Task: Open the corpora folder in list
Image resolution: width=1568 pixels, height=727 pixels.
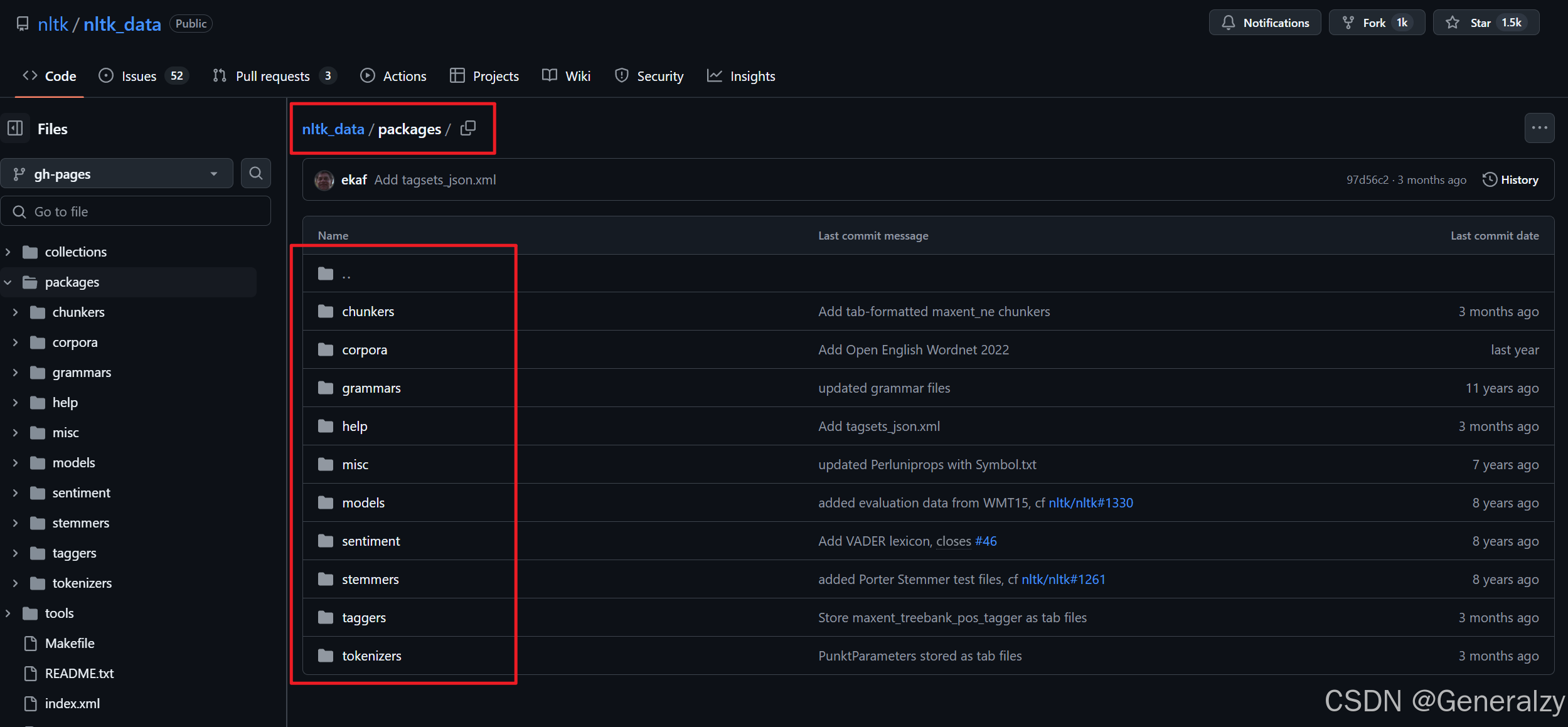Action: [x=364, y=350]
